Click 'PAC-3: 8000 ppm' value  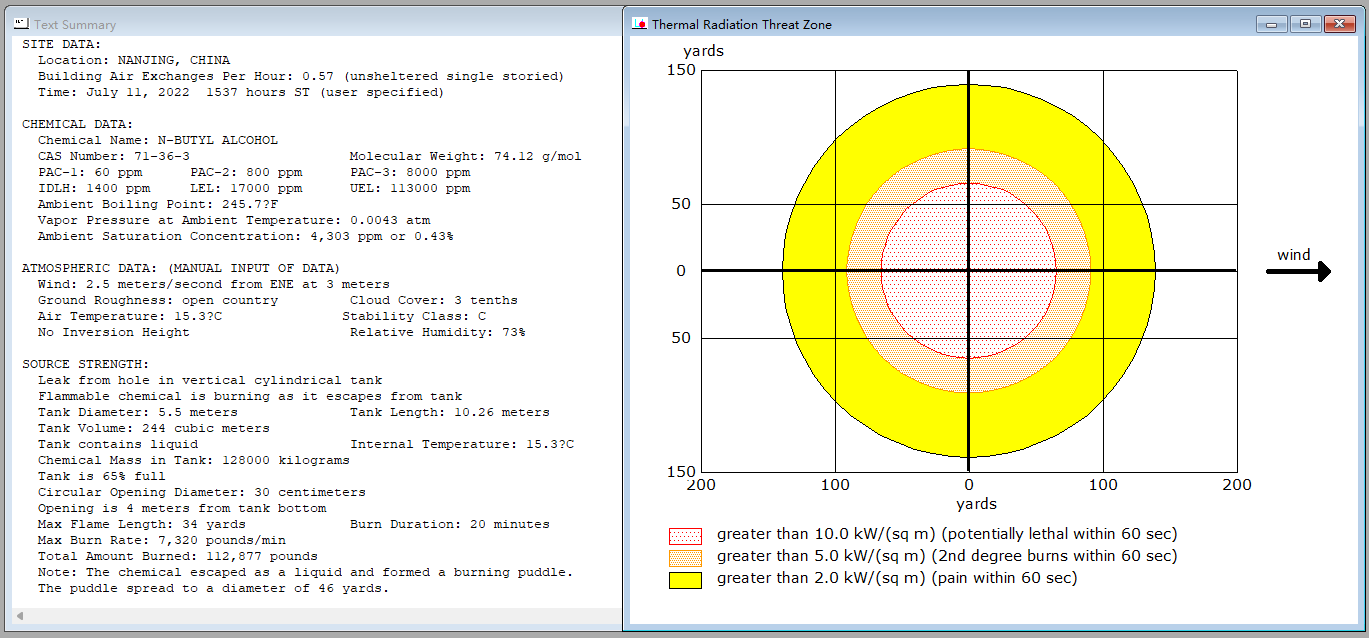pyautogui.click(x=410, y=172)
